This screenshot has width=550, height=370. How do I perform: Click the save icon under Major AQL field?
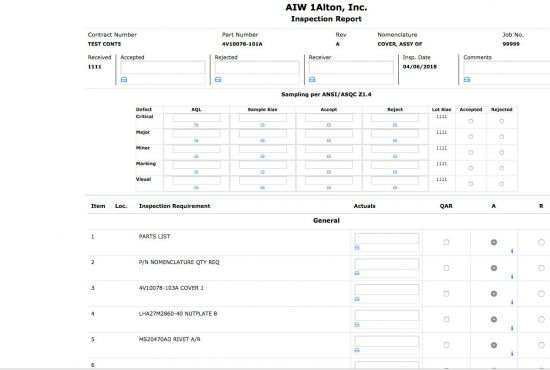pyautogui.click(x=196, y=141)
